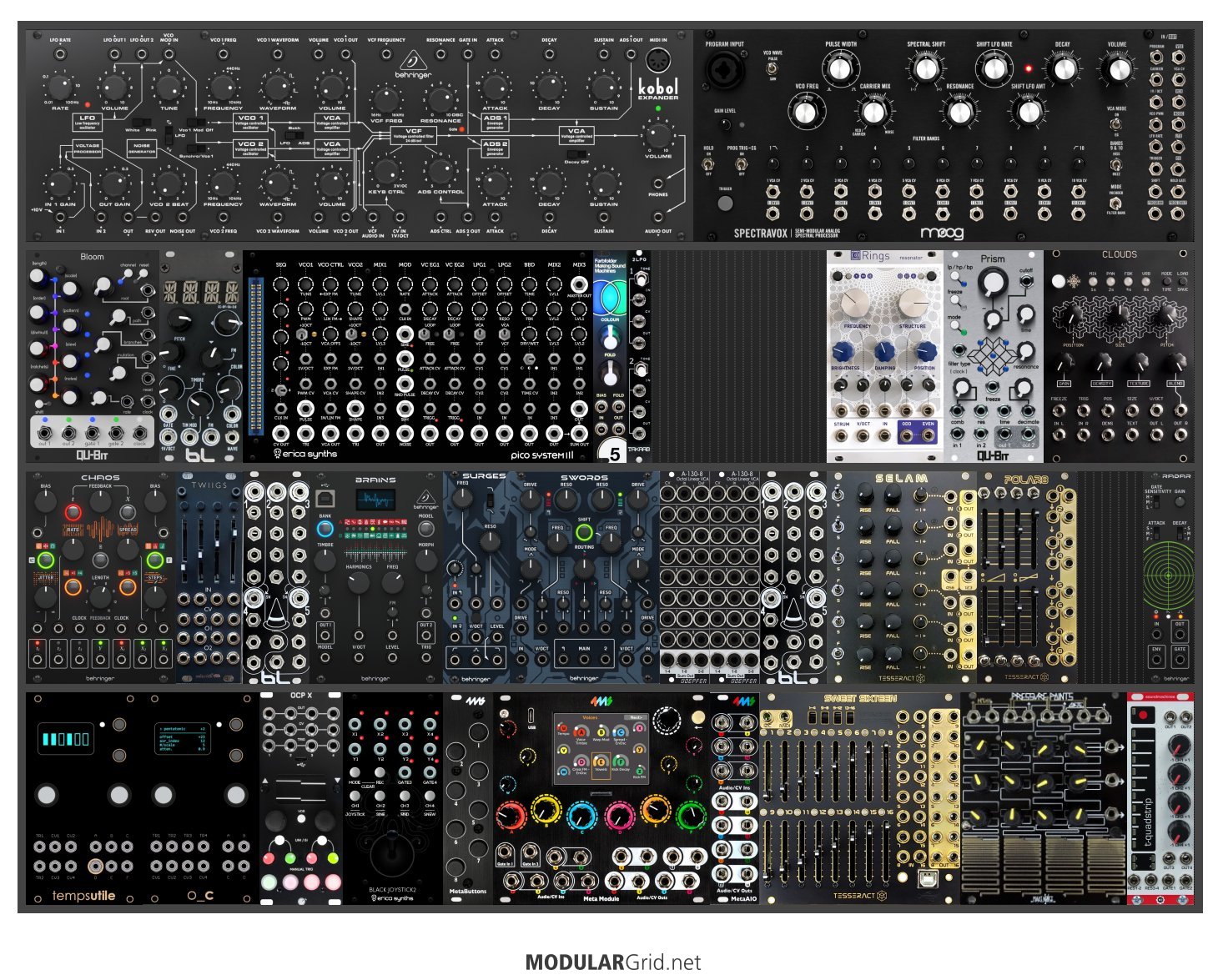The width and height of the screenshot is (1228, 980).
Task: Click the Shift LFO Rate knob
Action: pyautogui.click(x=994, y=68)
